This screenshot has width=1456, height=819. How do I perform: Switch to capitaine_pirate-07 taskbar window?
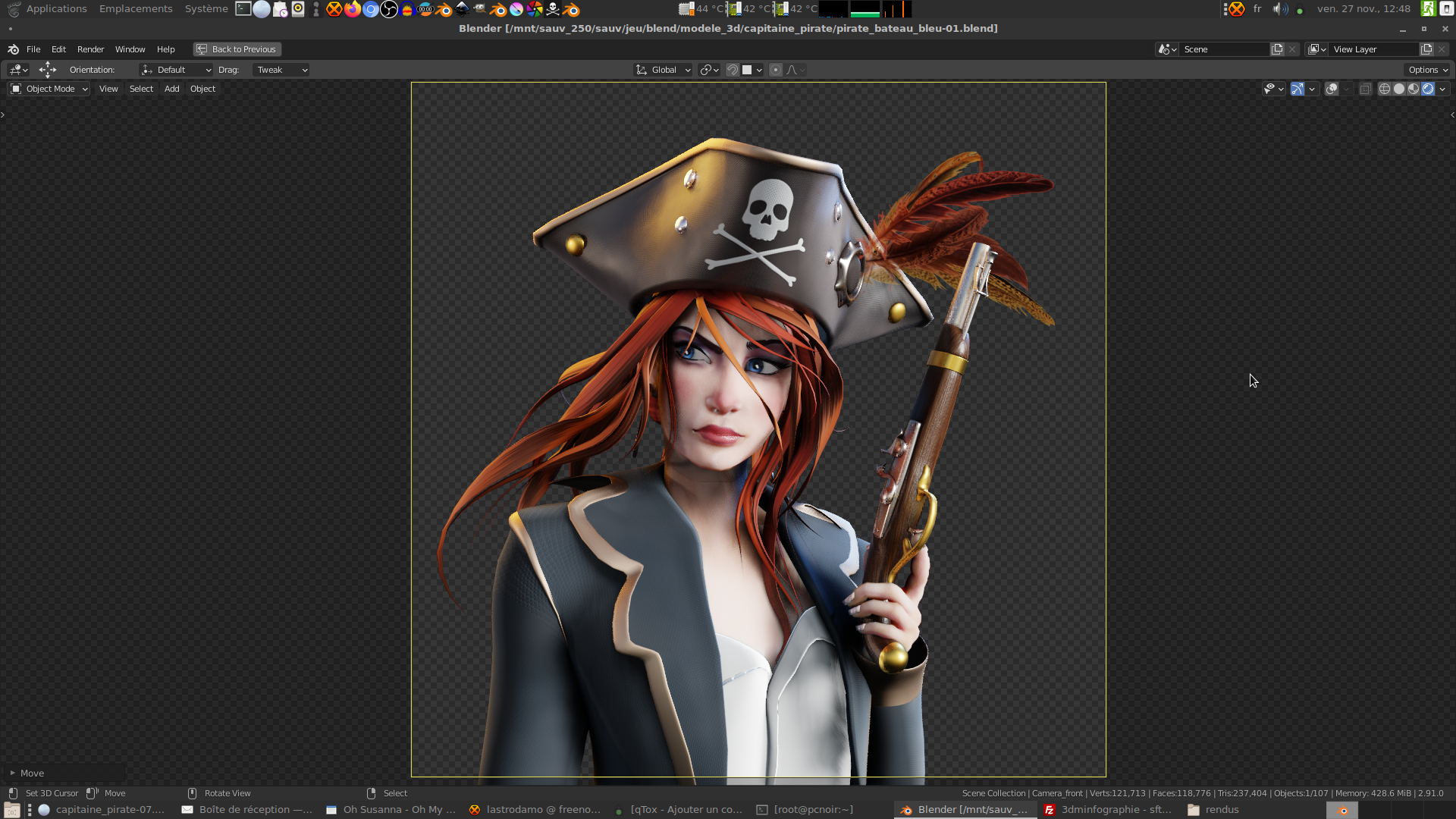point(102,810)
